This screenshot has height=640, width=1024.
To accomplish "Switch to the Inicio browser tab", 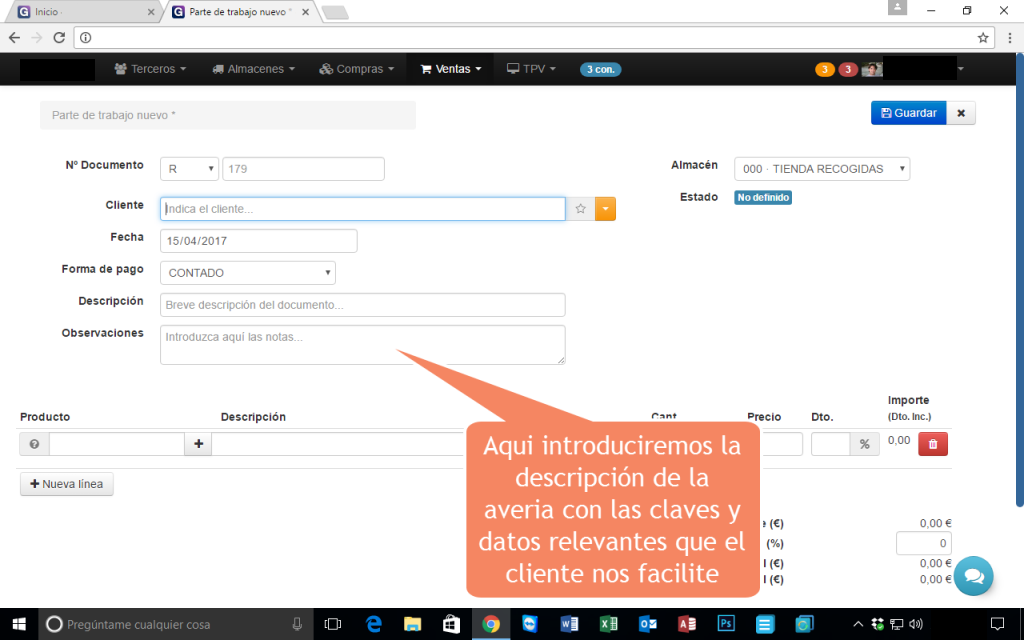I will pyautogui.click(x=85, y=12).
